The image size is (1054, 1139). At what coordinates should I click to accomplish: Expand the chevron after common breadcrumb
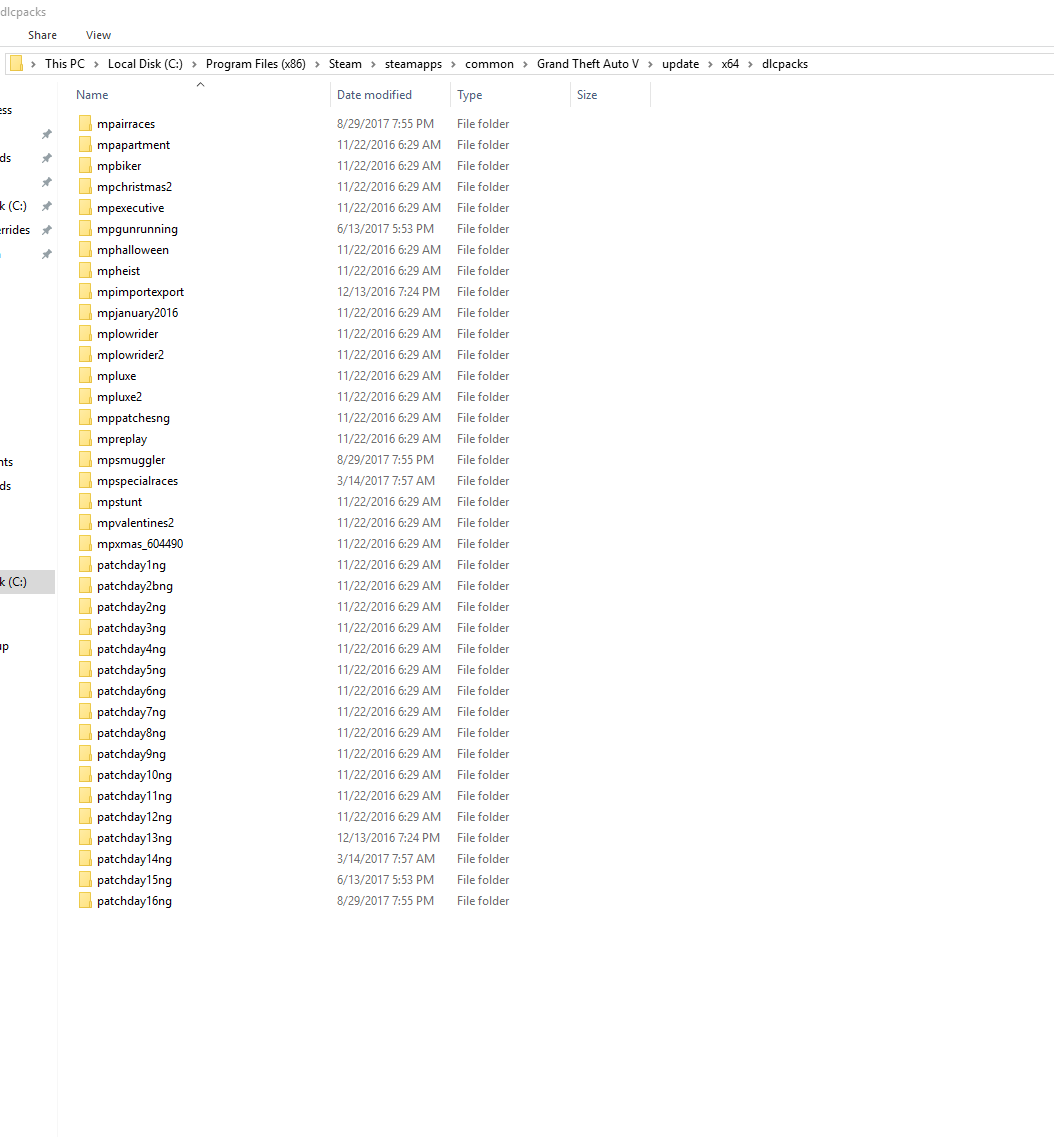(x=525, y=64)
